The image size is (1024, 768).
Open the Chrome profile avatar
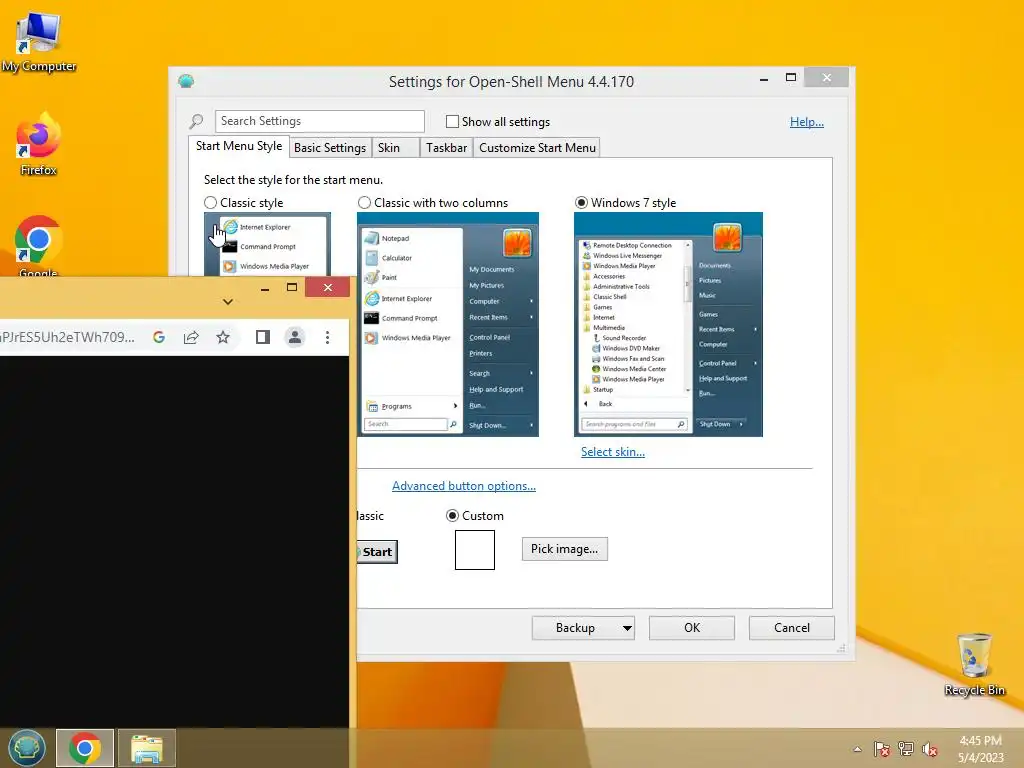coord(295,337)
